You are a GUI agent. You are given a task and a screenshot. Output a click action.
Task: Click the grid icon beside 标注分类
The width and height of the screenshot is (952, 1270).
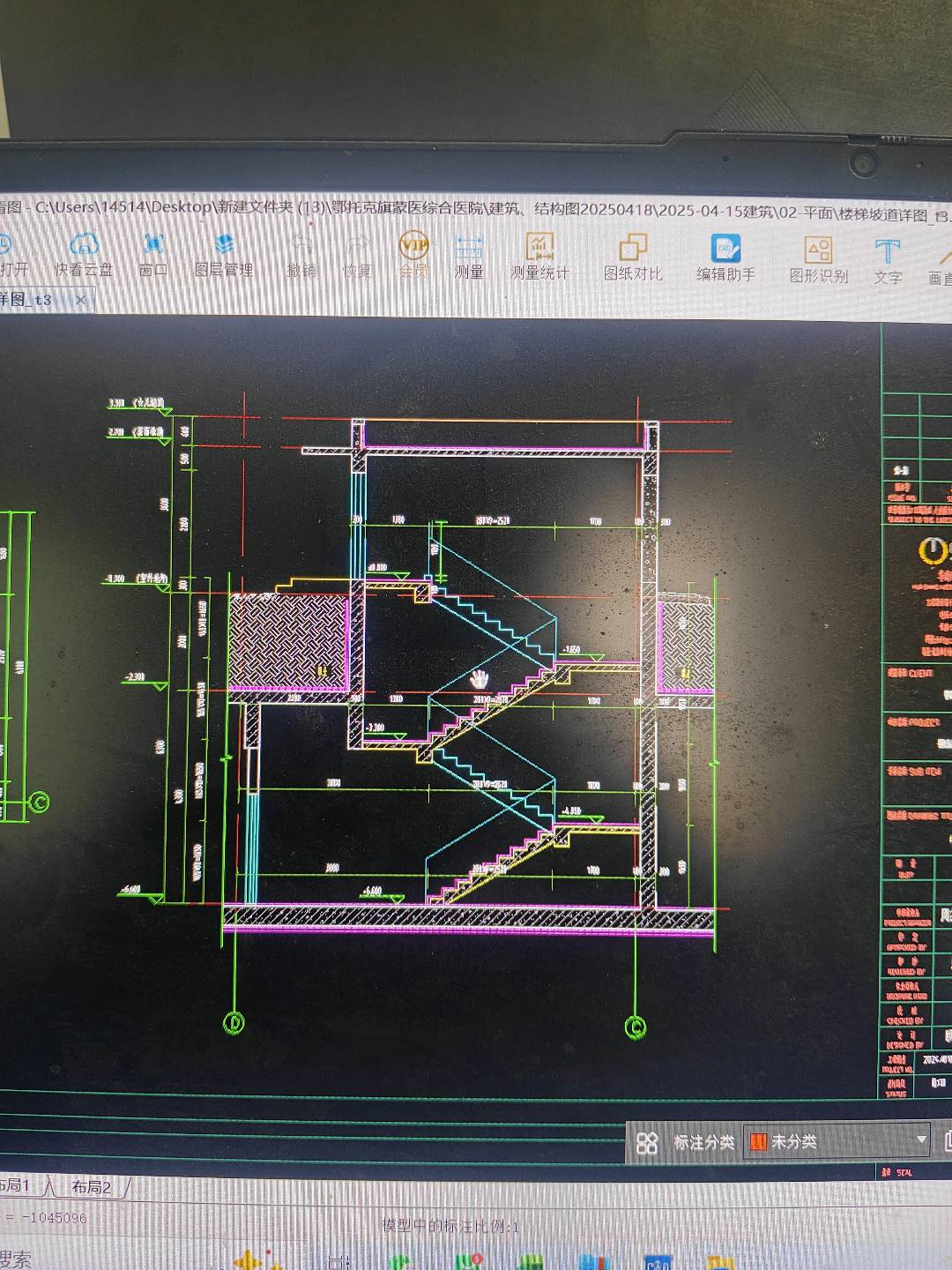coord(647,1143)
